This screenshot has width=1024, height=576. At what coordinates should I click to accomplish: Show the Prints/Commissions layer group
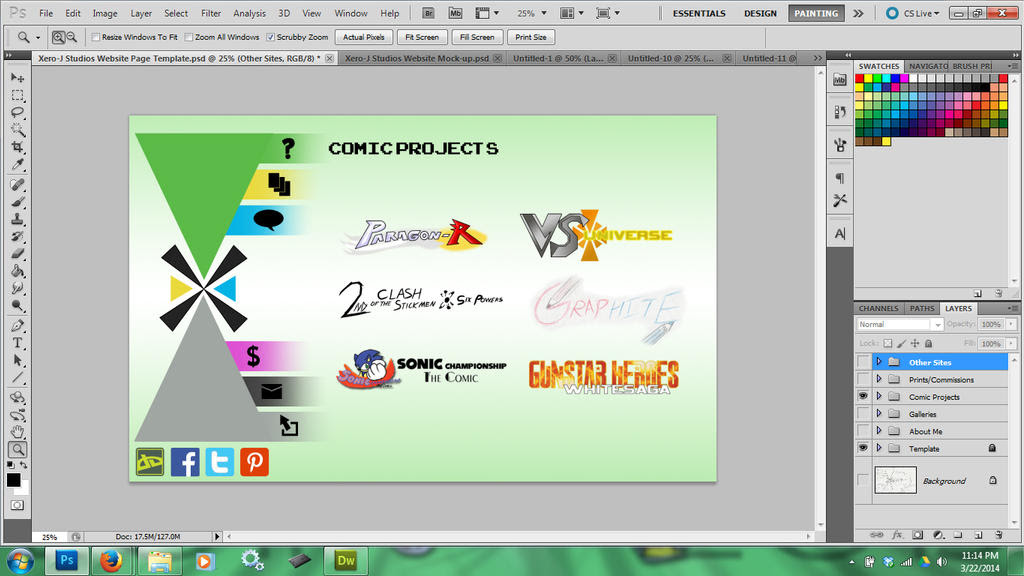click(863, 379)
